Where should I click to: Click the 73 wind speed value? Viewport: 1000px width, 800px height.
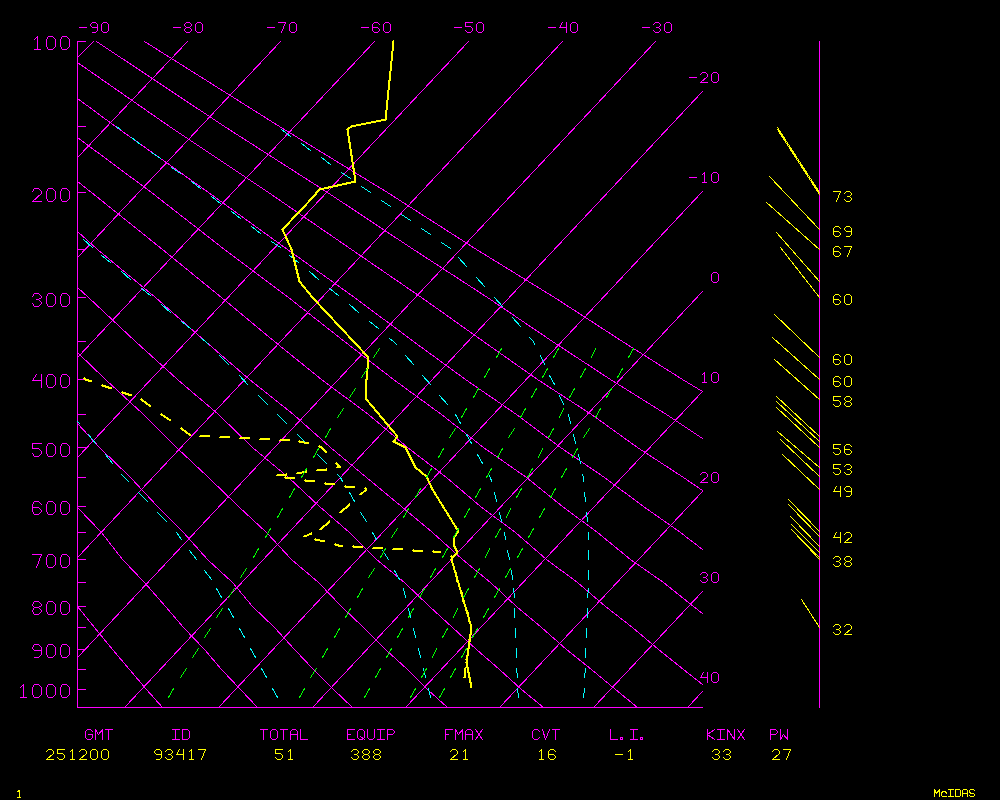[842, 197]
